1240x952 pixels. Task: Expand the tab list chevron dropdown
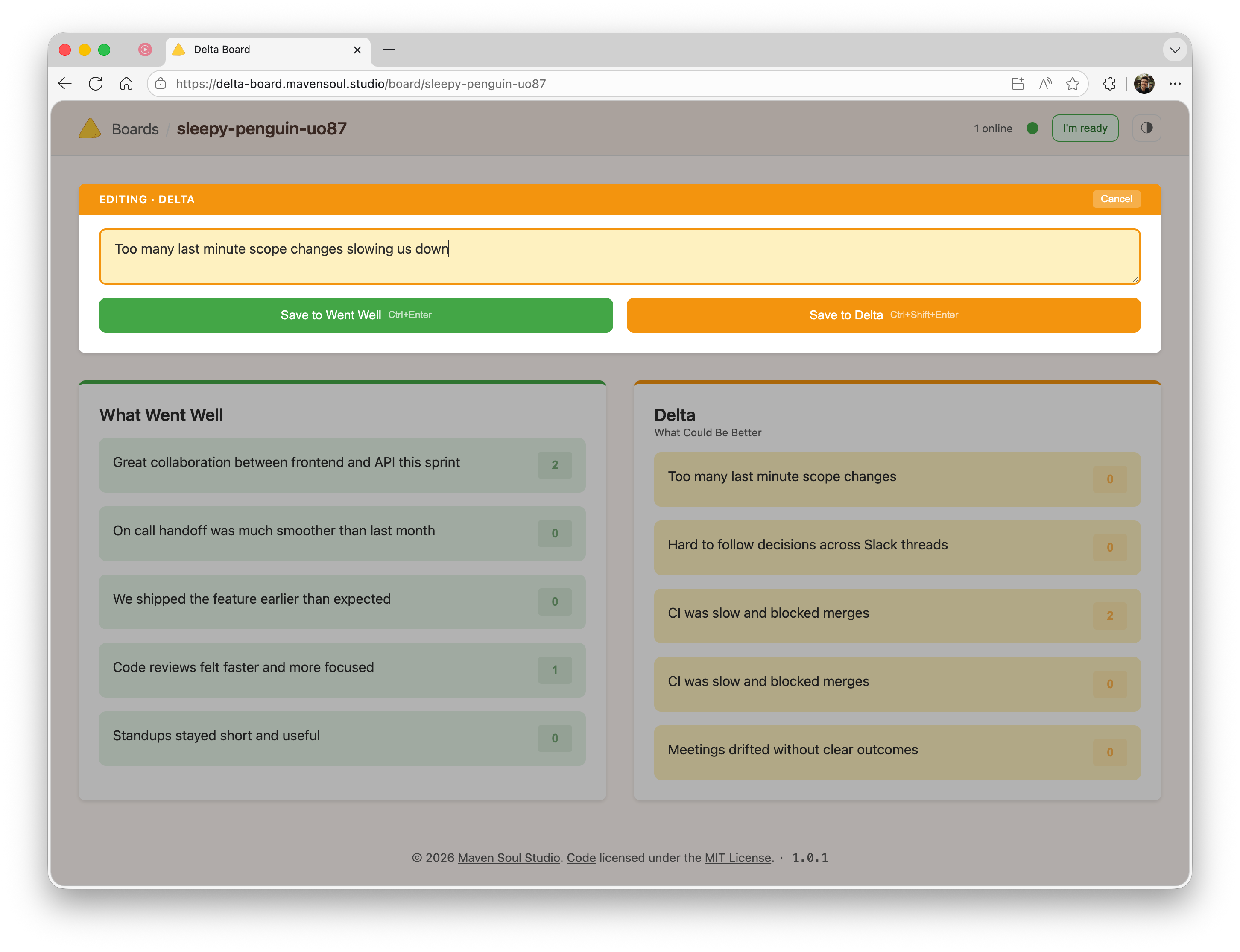[x=1175, y=50]
